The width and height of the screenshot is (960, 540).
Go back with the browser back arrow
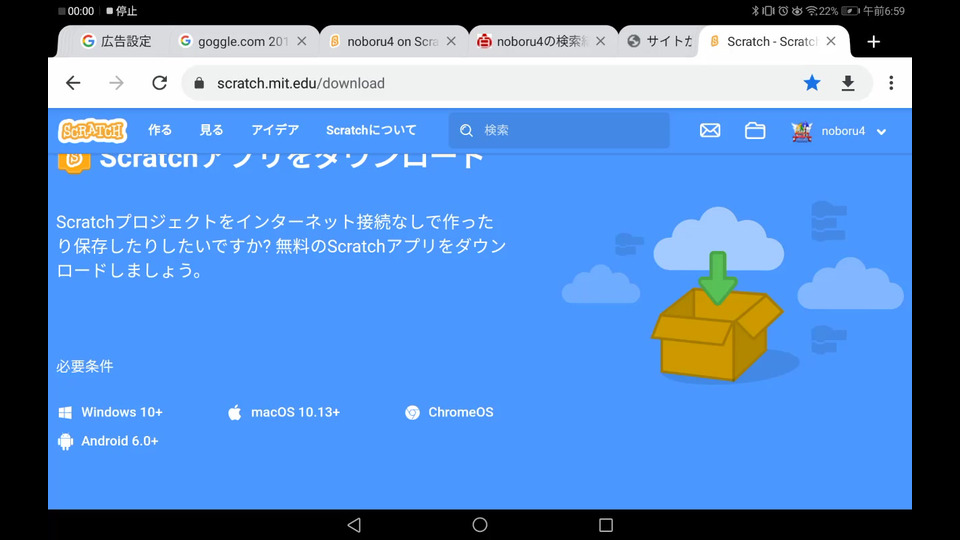73,83
